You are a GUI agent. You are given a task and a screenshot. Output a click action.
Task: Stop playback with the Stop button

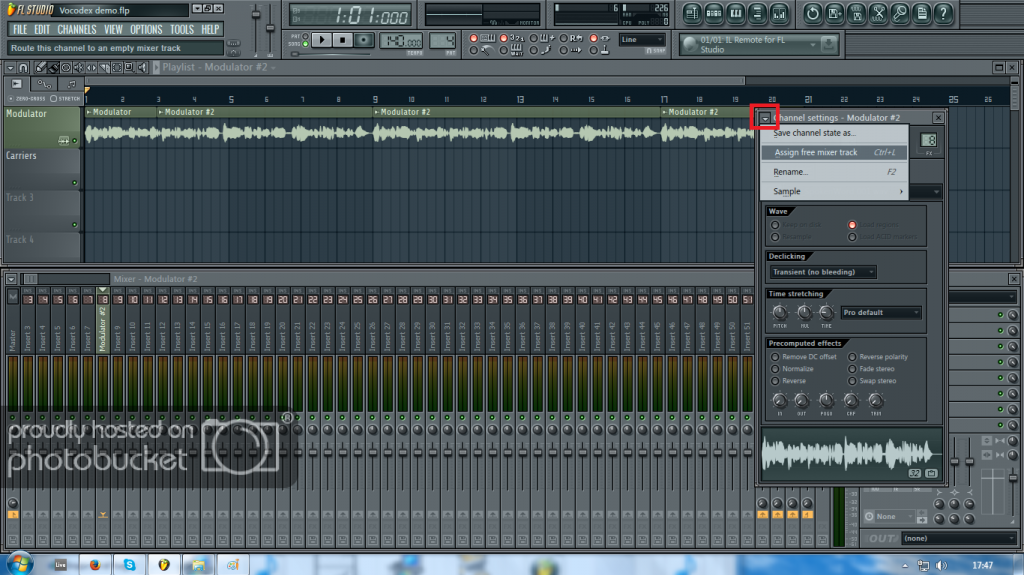click(x=343, y=40)
